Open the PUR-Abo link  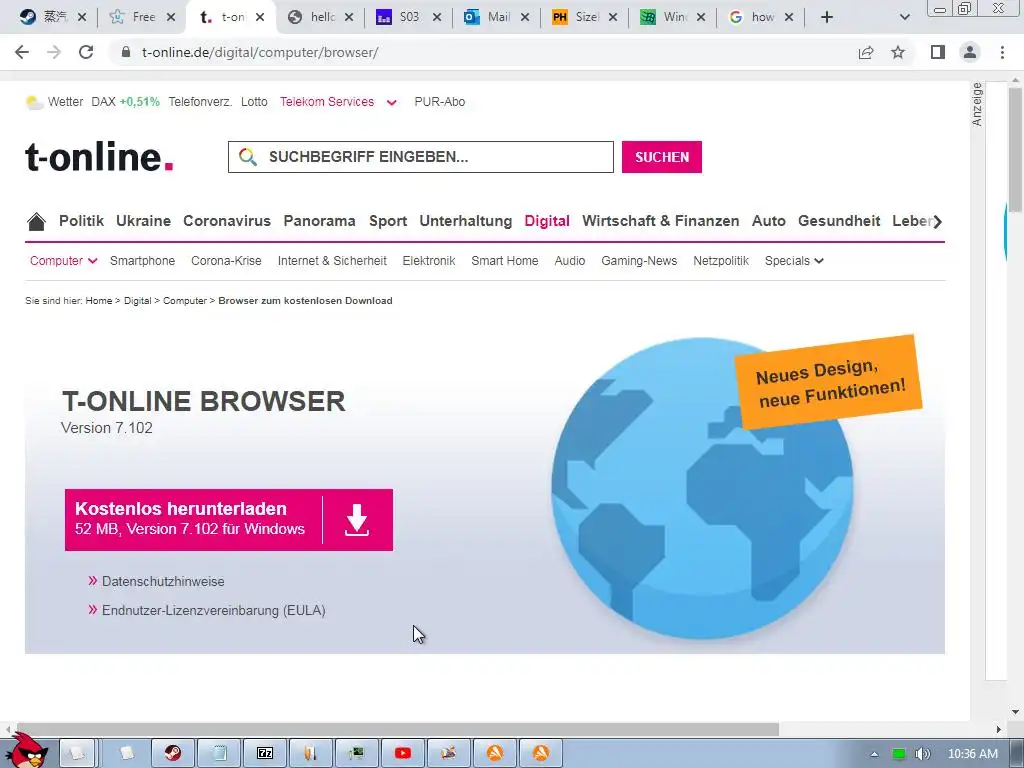click(440, 102)
